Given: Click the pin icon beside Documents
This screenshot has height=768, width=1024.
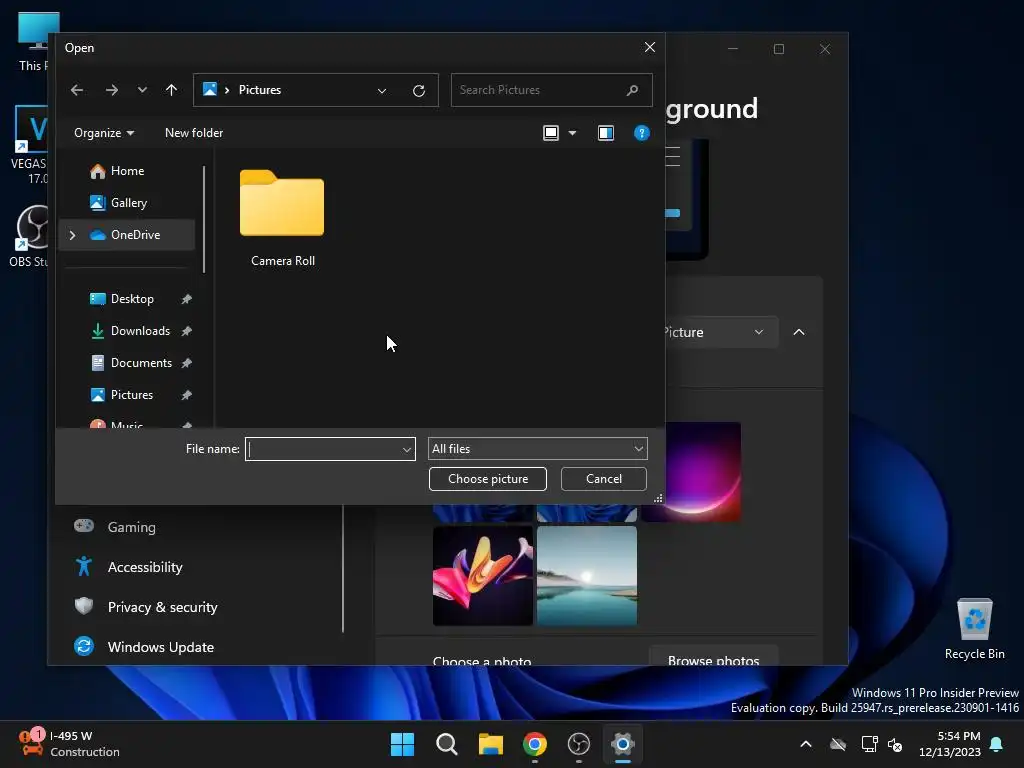Looking at the screenshot, I should click(186, 363).
